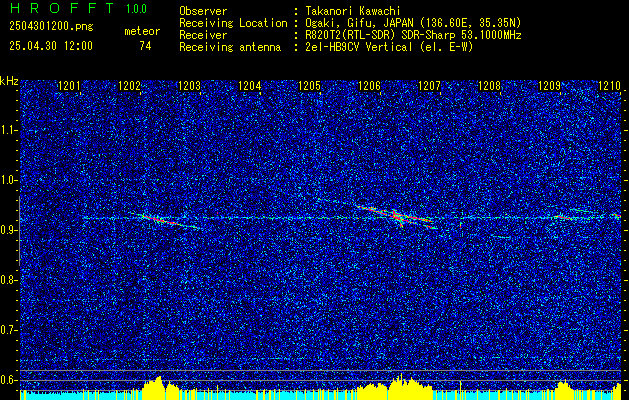Click the meteor count 74
The height and width of the screenshot is (400, 629).
pos(145,46)
